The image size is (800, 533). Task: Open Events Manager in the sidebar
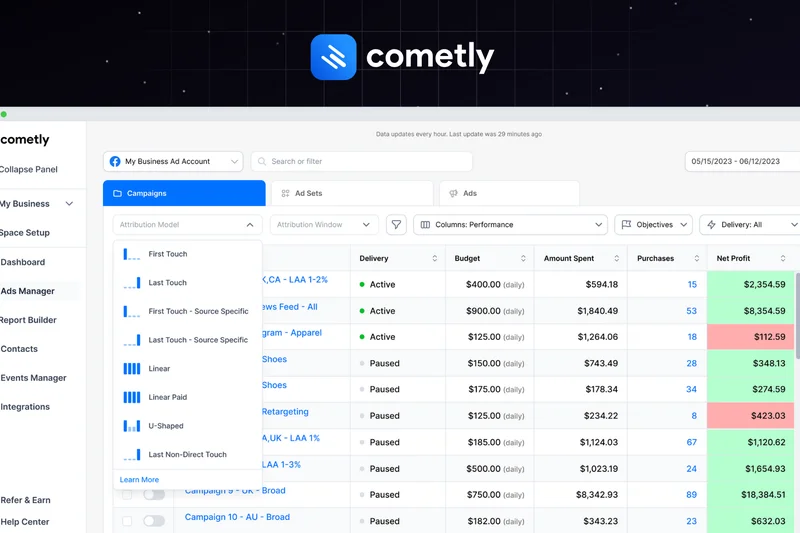33,378
